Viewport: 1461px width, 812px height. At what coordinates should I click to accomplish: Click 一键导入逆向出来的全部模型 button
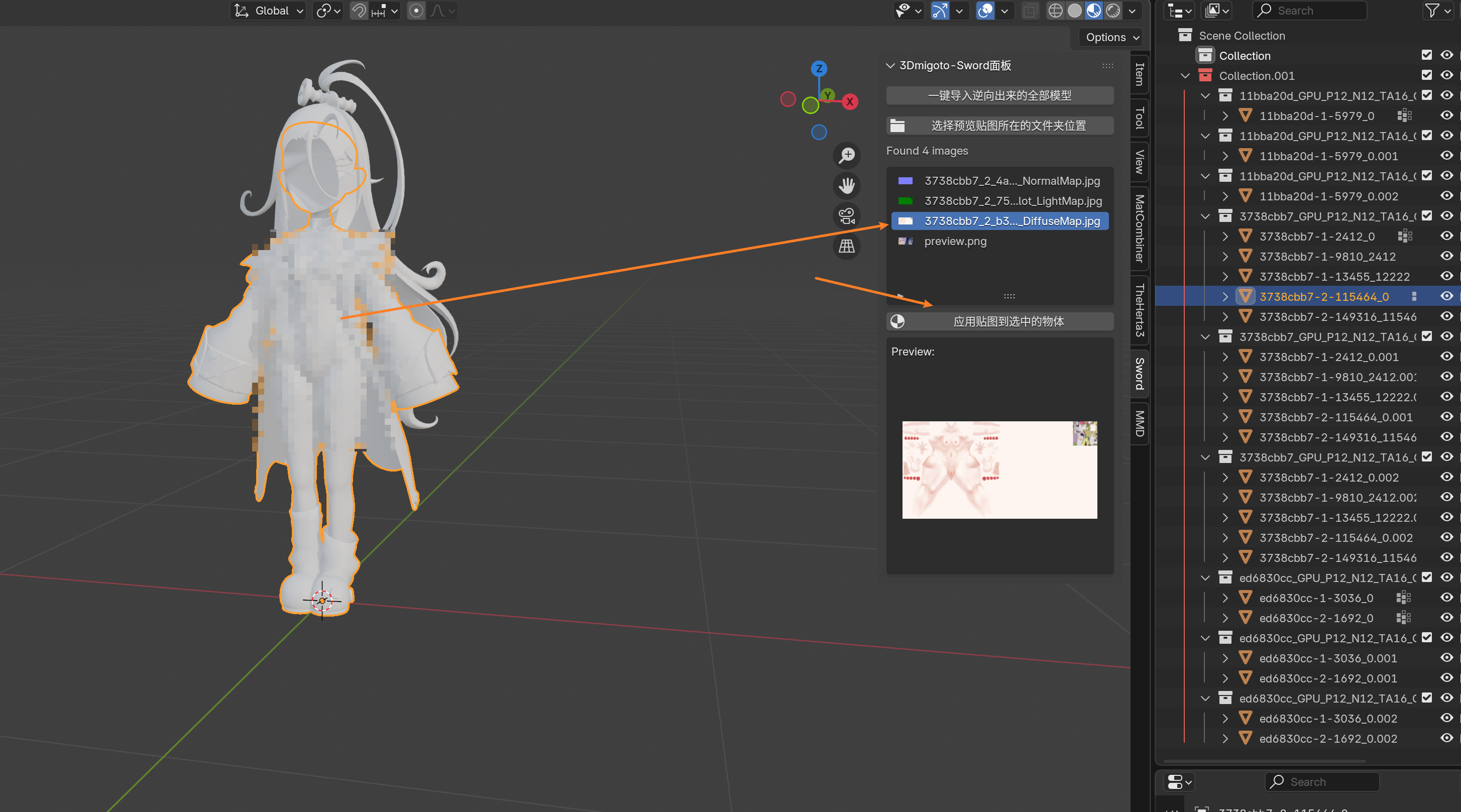[x=999, y=95]
